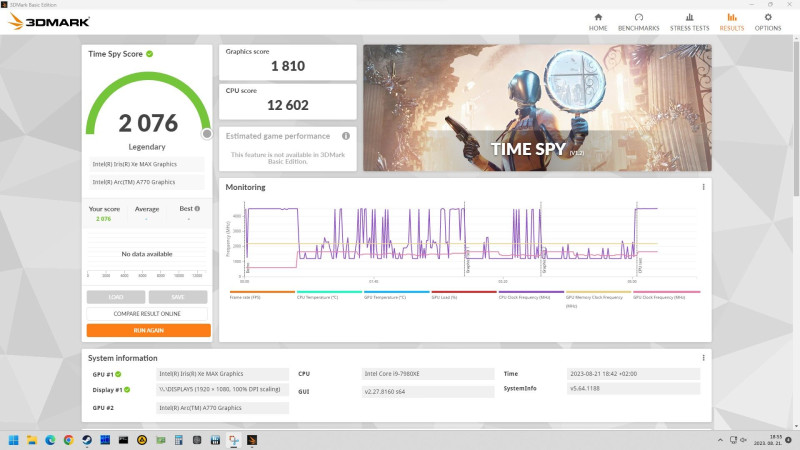Select the GPU #1 value field

(222, 373)
